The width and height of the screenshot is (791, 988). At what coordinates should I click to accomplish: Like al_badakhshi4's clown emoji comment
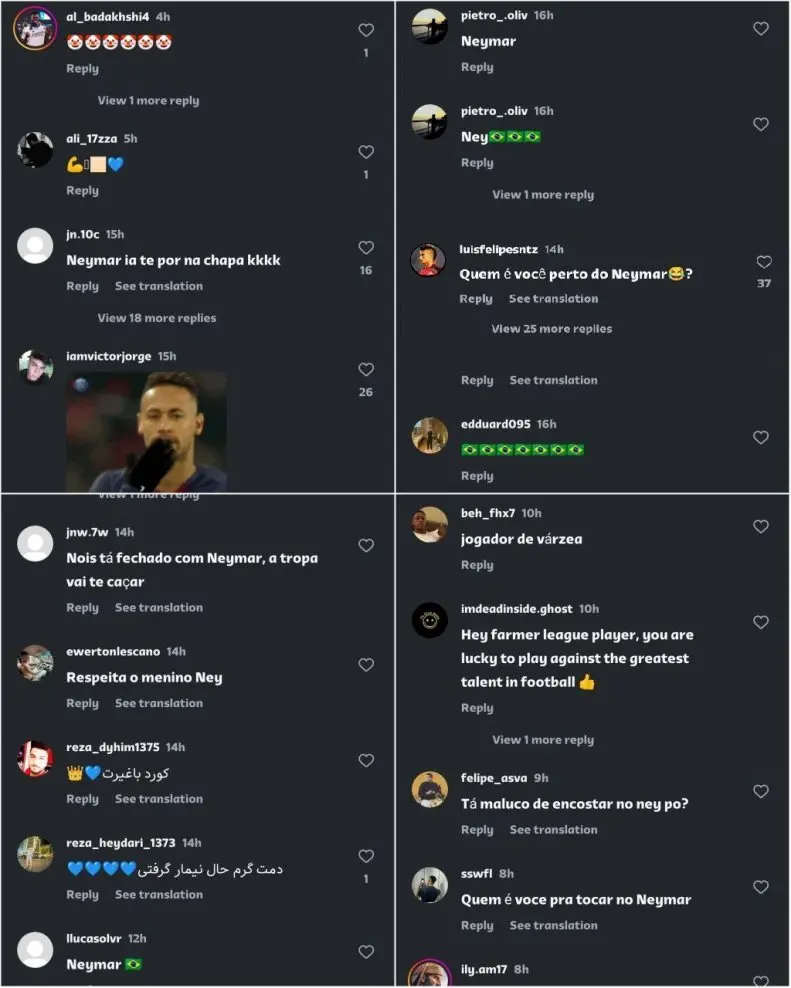click(366, 31)
